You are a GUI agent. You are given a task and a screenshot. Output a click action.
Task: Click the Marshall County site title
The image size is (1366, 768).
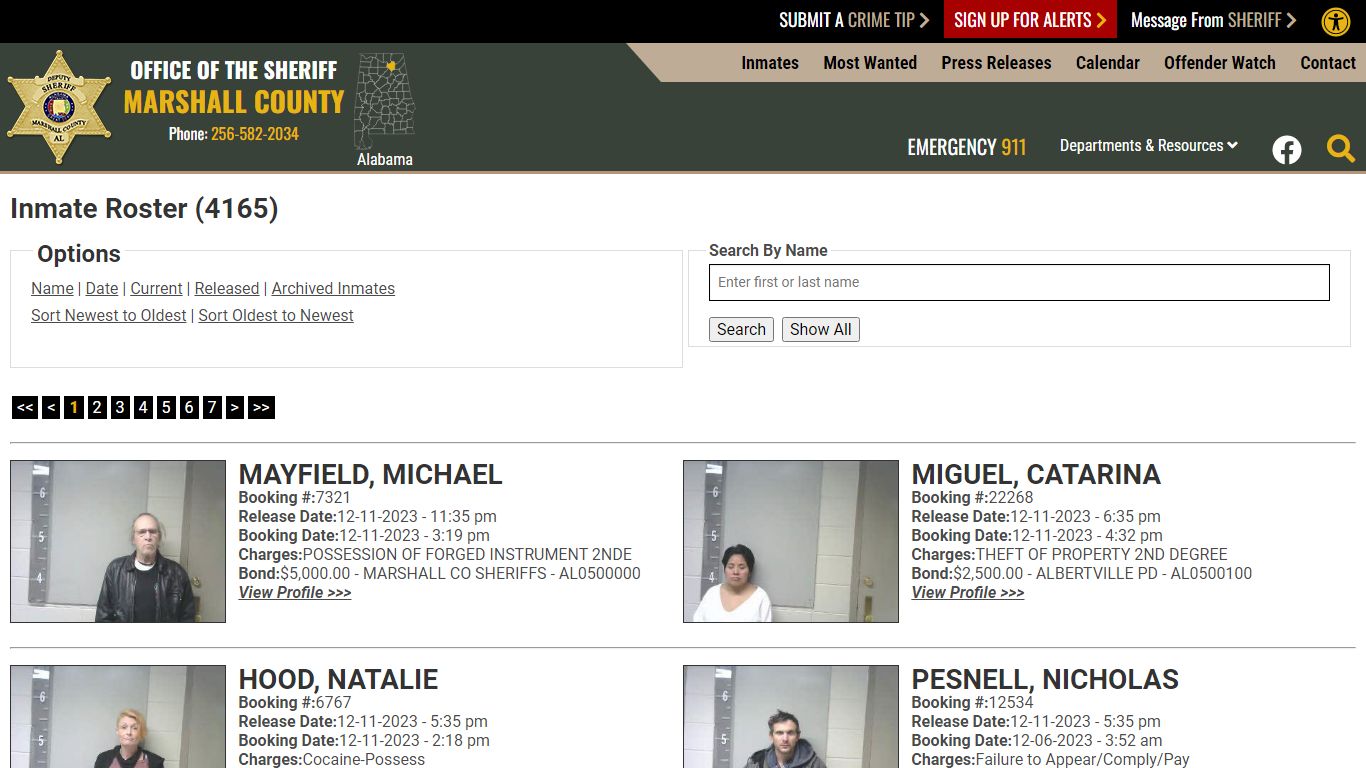pyautogui.click(x=234, y=102)
